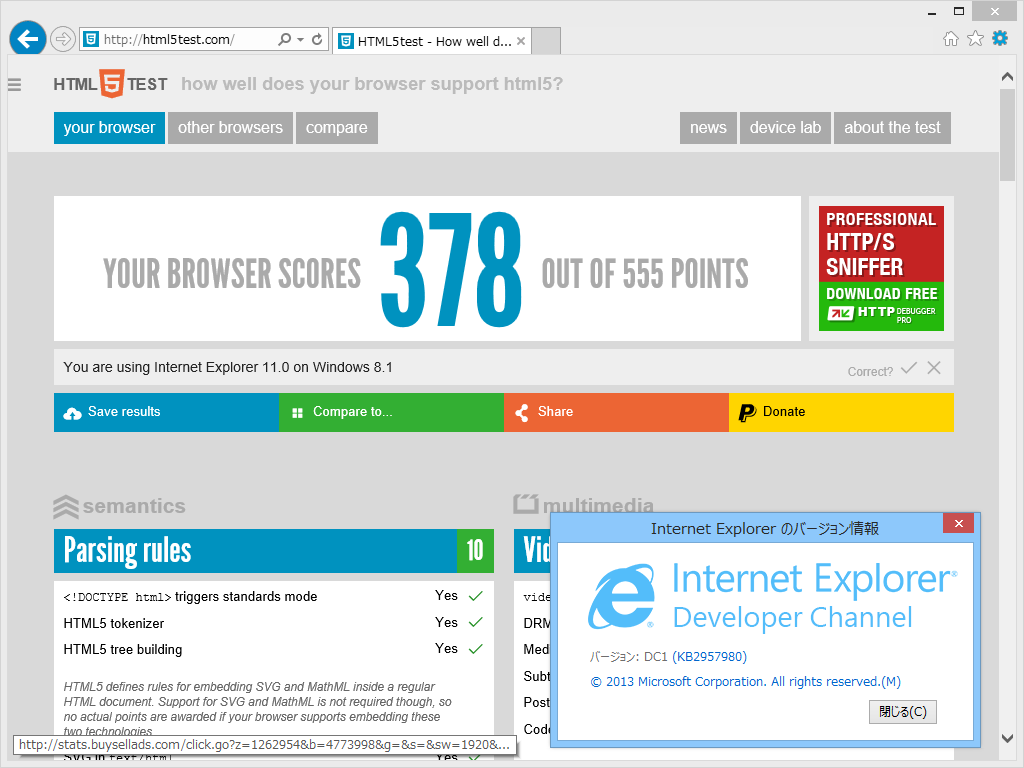Click the Compare to... button
This screenshot has width=1024, height=768.
(x=391, y=412)
